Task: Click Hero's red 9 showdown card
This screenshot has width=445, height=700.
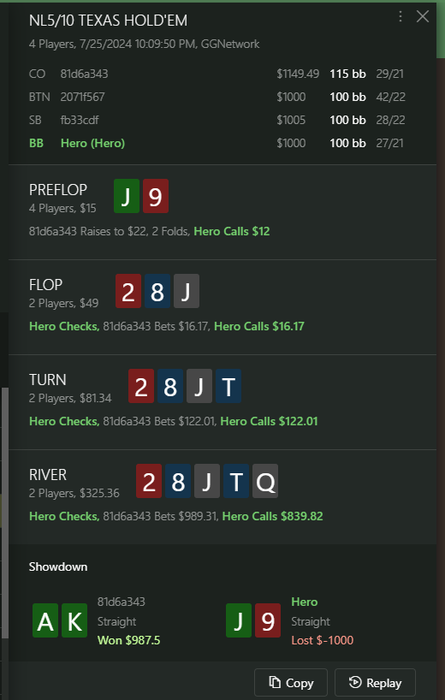Action: [x=268, y=620]
